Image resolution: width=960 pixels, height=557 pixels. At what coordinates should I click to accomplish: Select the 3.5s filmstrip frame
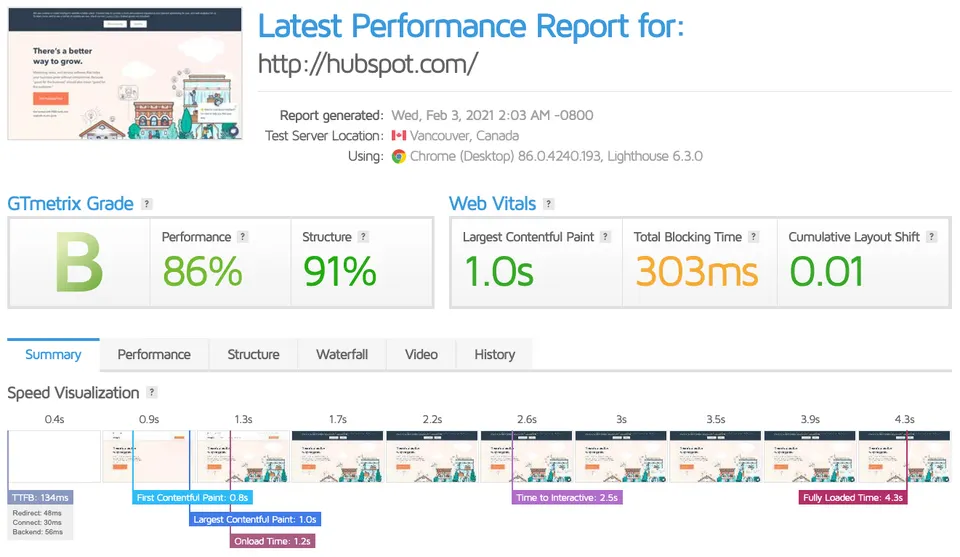715,457
